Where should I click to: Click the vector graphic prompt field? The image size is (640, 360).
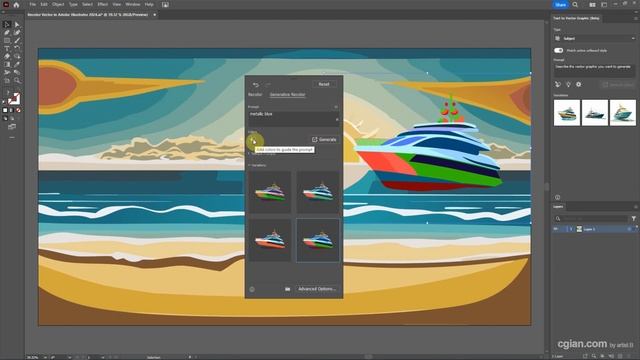[594, 70]
